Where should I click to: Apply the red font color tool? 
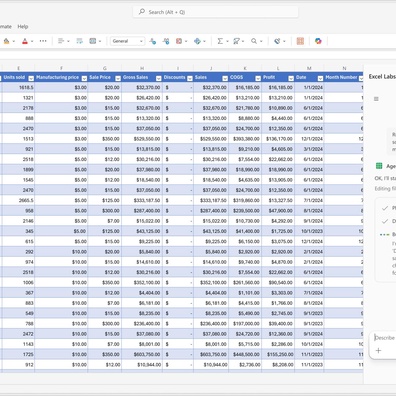(25, 41)
